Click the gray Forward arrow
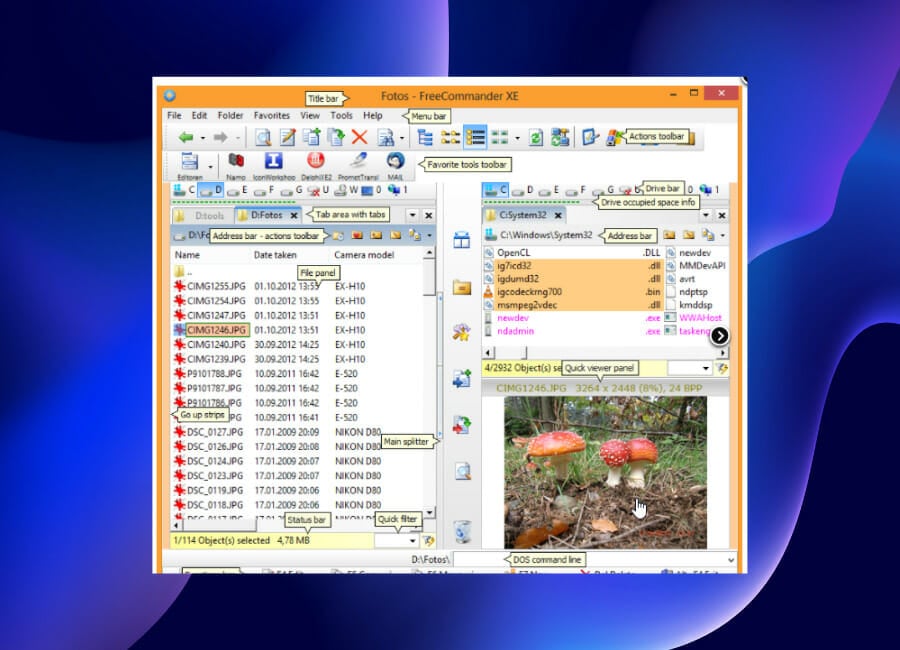 [x=220, y=137]
